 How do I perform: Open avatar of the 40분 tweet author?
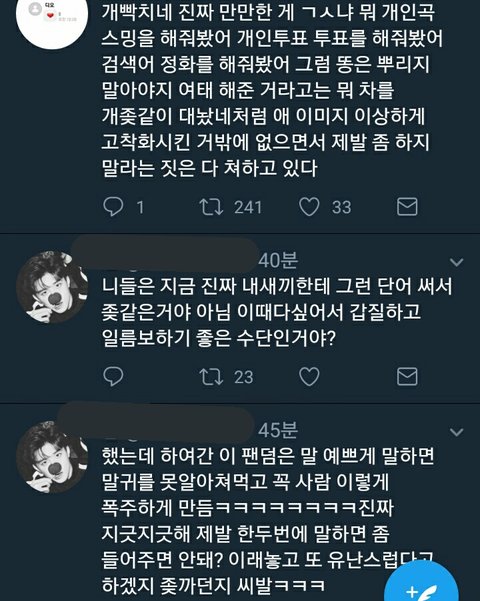click(52, 287)
